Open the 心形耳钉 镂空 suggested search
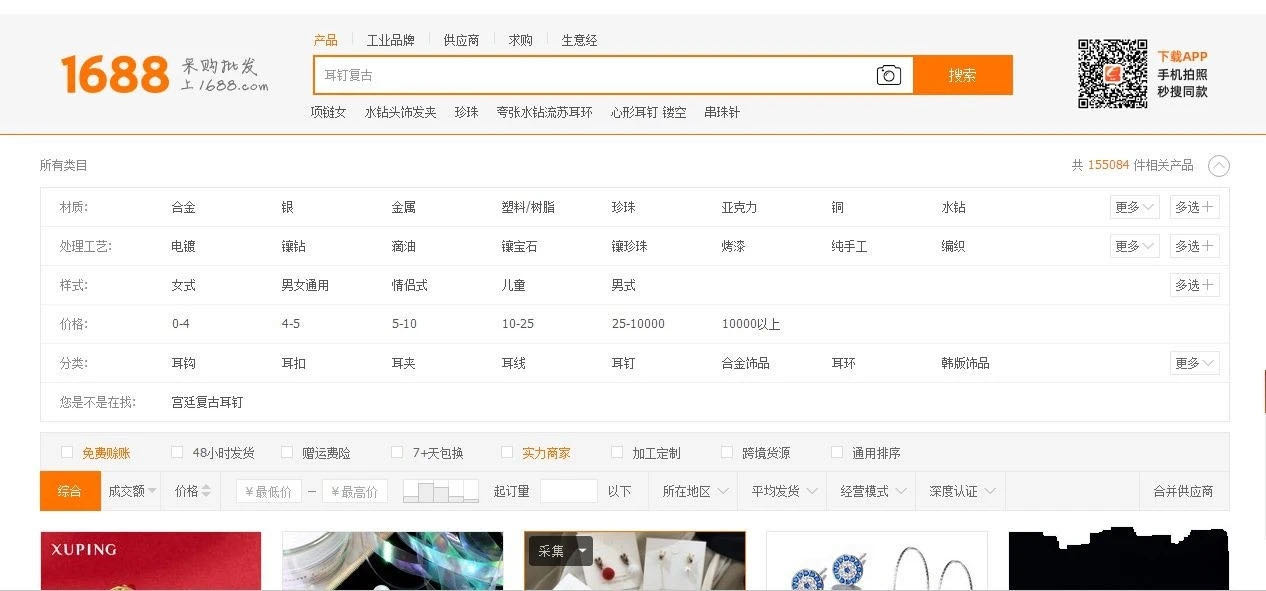This screenshot has height=591, width=1266. coord(649,112)
